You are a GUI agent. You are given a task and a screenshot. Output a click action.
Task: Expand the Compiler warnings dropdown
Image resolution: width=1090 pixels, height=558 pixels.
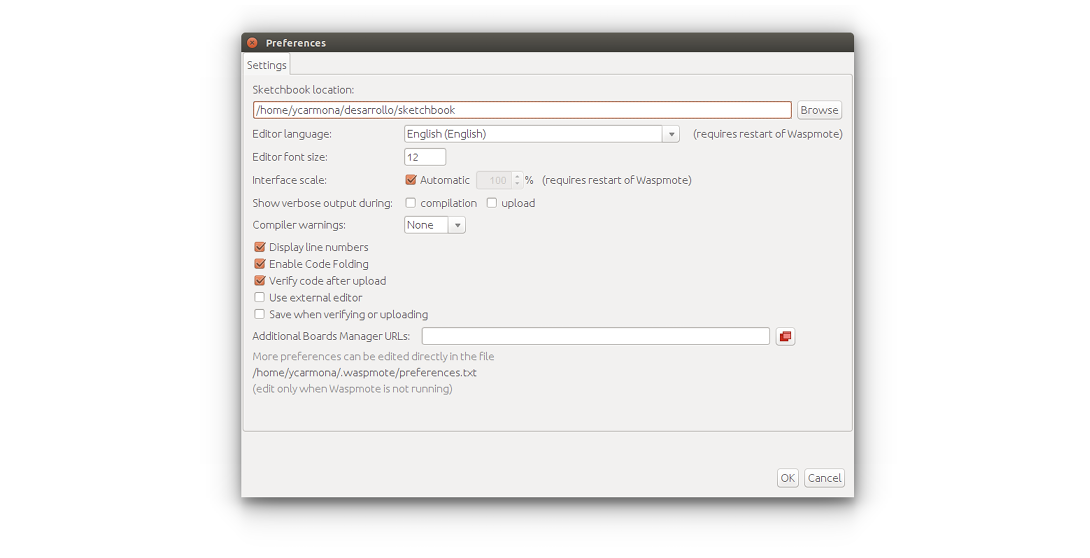tap(434, 225)
